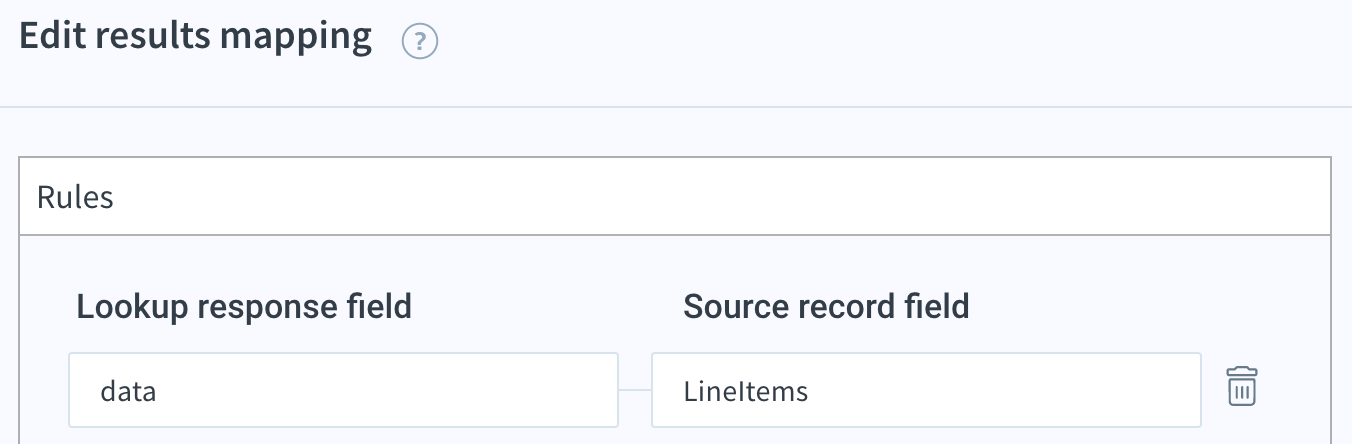Screen dimensions: 1352x444
Task: Click empty space right of the Rules label
Action: pos(720,197)
